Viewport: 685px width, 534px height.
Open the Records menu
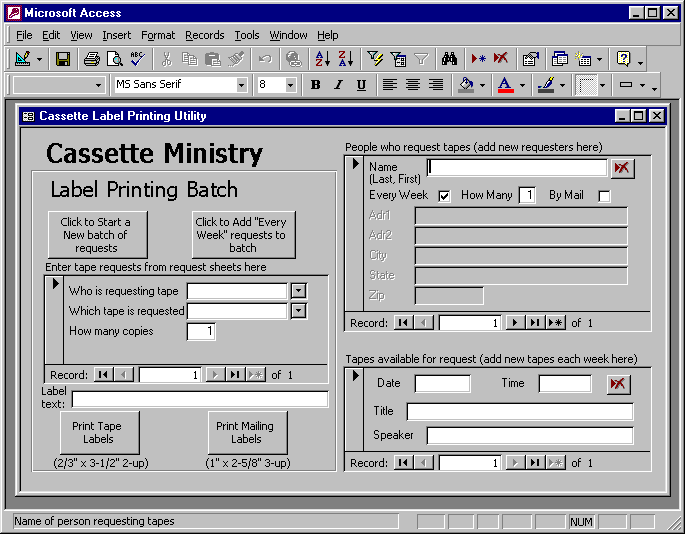pyautogui.click(x=204, y=35)
